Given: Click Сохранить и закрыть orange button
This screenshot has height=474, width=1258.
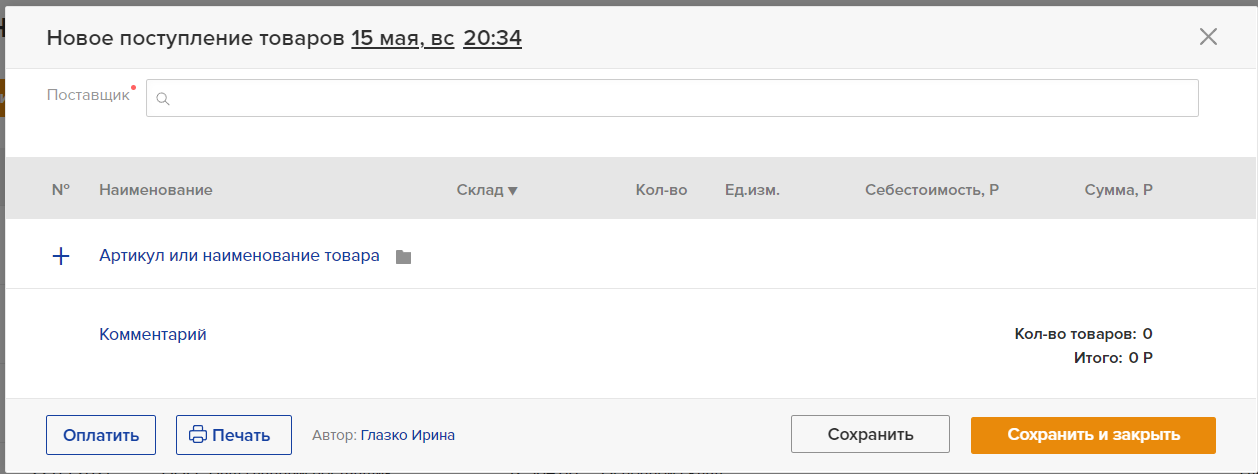Looking at the screenshot, I should tap(1093, 435).
